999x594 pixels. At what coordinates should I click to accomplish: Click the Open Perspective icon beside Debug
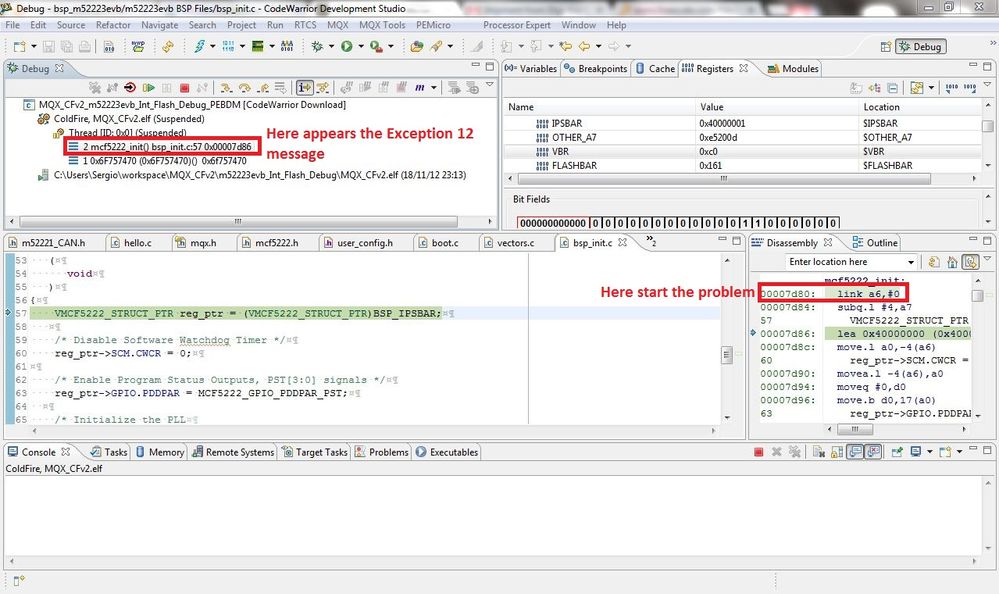click(885, 47)
